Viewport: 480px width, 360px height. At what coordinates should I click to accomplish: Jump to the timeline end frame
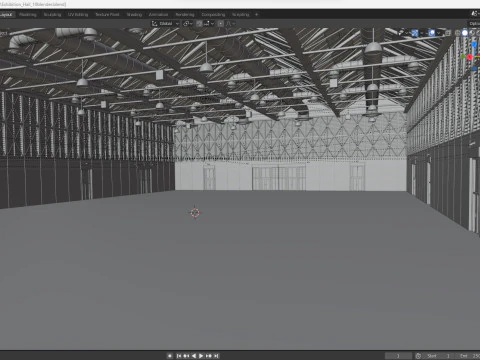216,356
